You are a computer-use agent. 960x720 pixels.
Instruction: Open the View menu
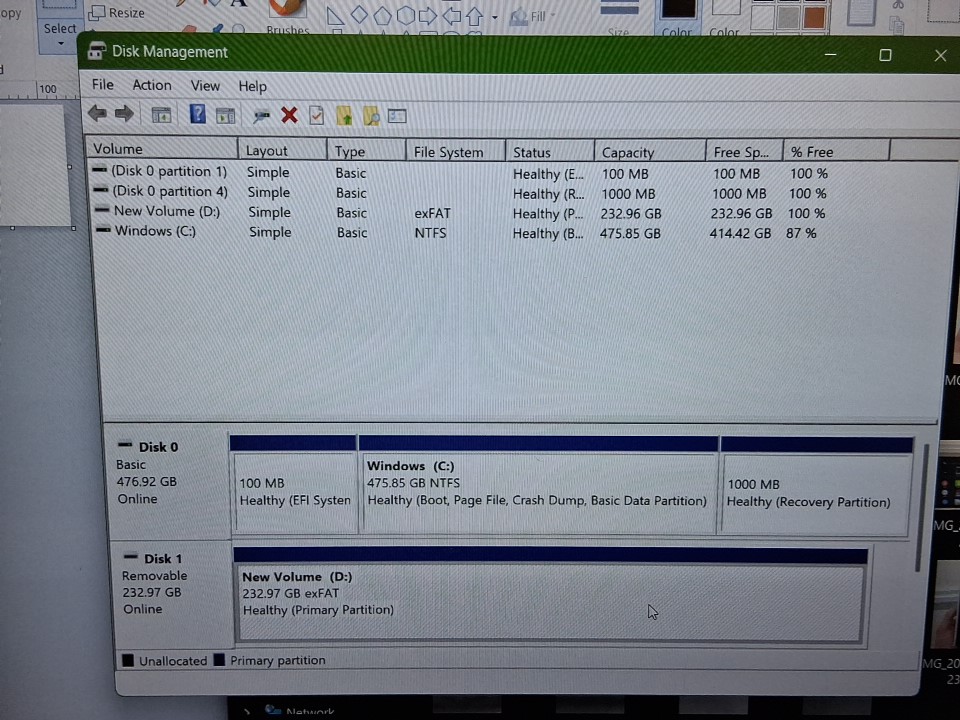coord(205,86)
